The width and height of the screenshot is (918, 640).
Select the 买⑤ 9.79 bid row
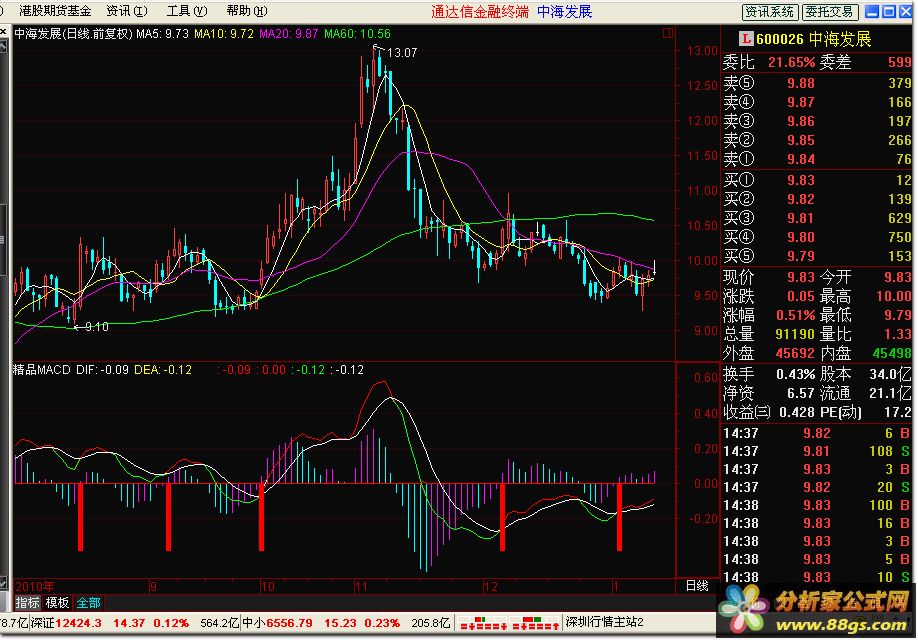(817, 256)
